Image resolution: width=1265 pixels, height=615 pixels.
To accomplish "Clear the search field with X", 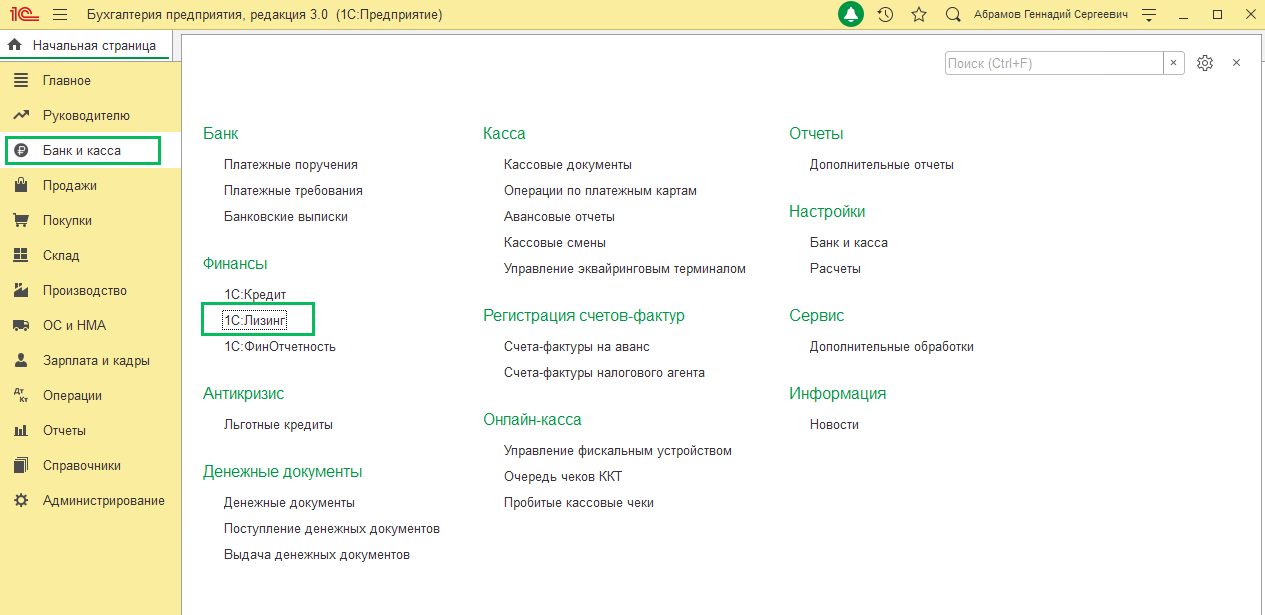I will pos(1174,63).
